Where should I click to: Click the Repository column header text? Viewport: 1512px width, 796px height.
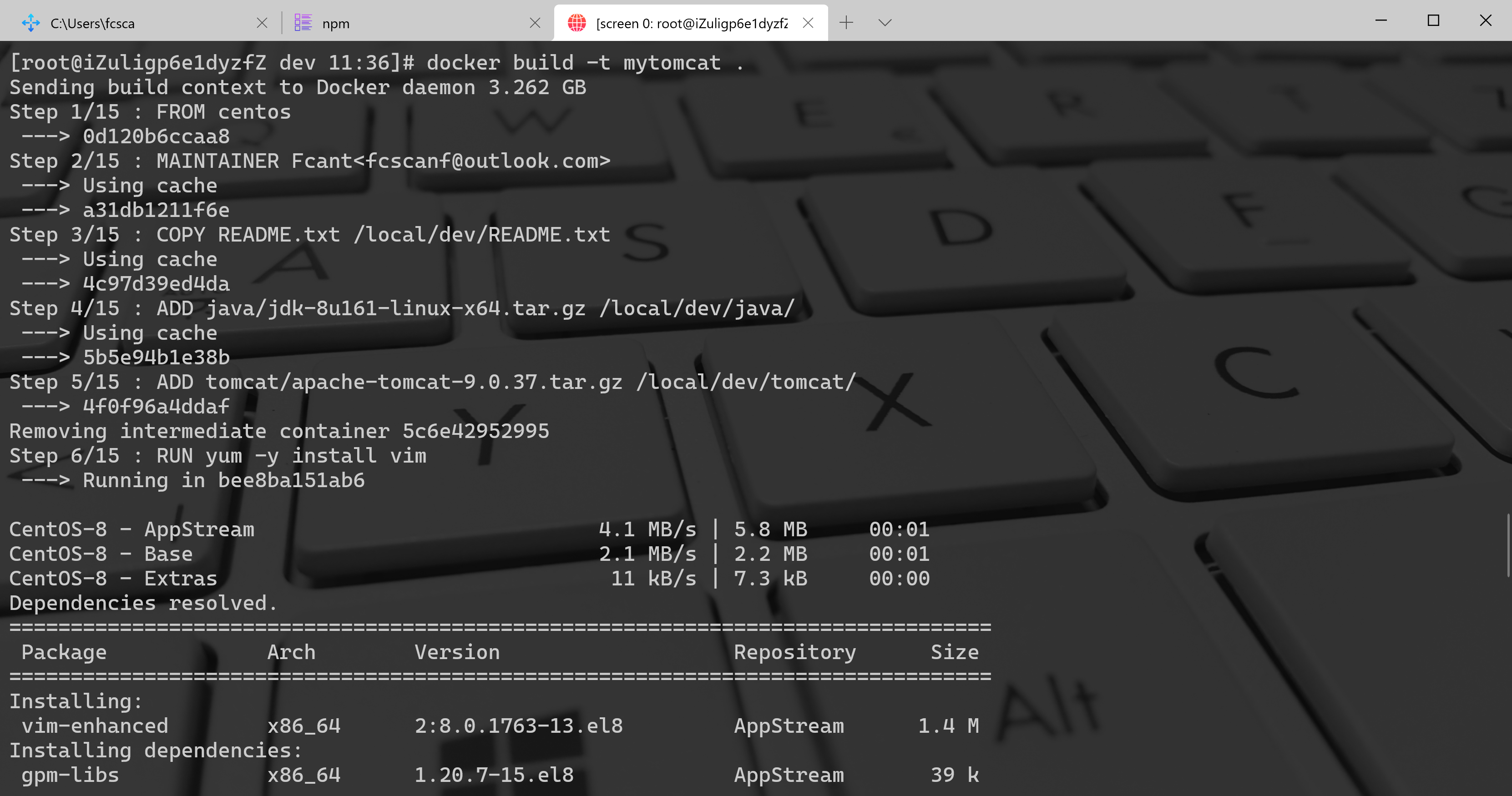794,652
